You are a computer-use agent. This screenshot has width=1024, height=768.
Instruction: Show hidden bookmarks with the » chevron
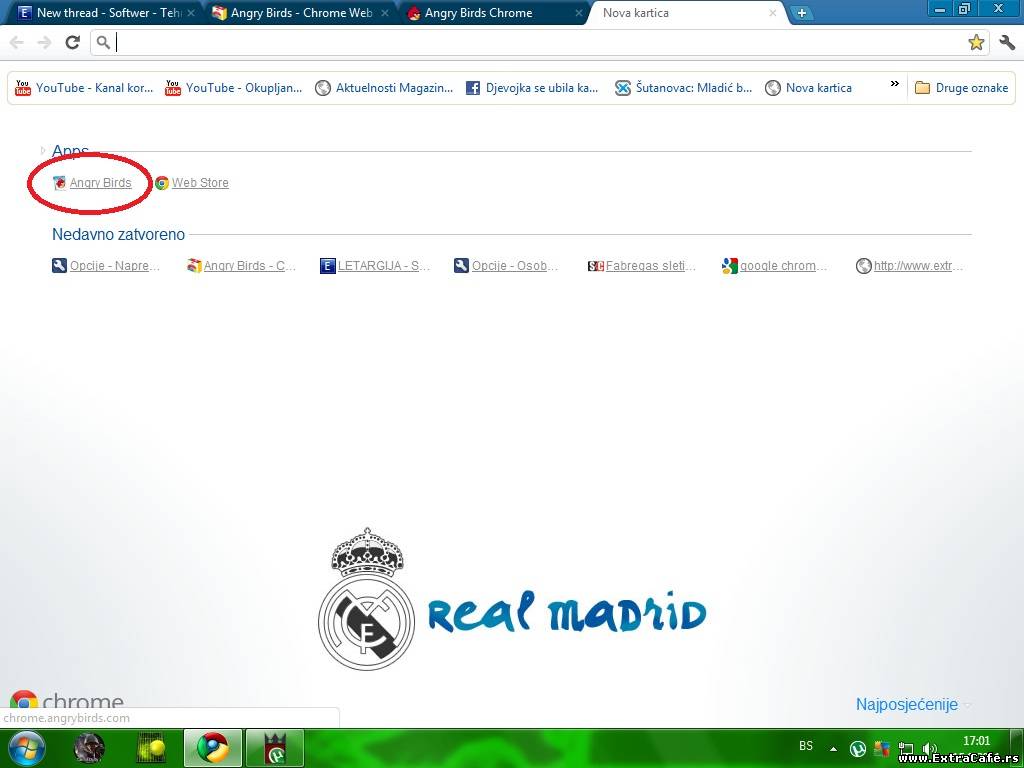[895, 84]
